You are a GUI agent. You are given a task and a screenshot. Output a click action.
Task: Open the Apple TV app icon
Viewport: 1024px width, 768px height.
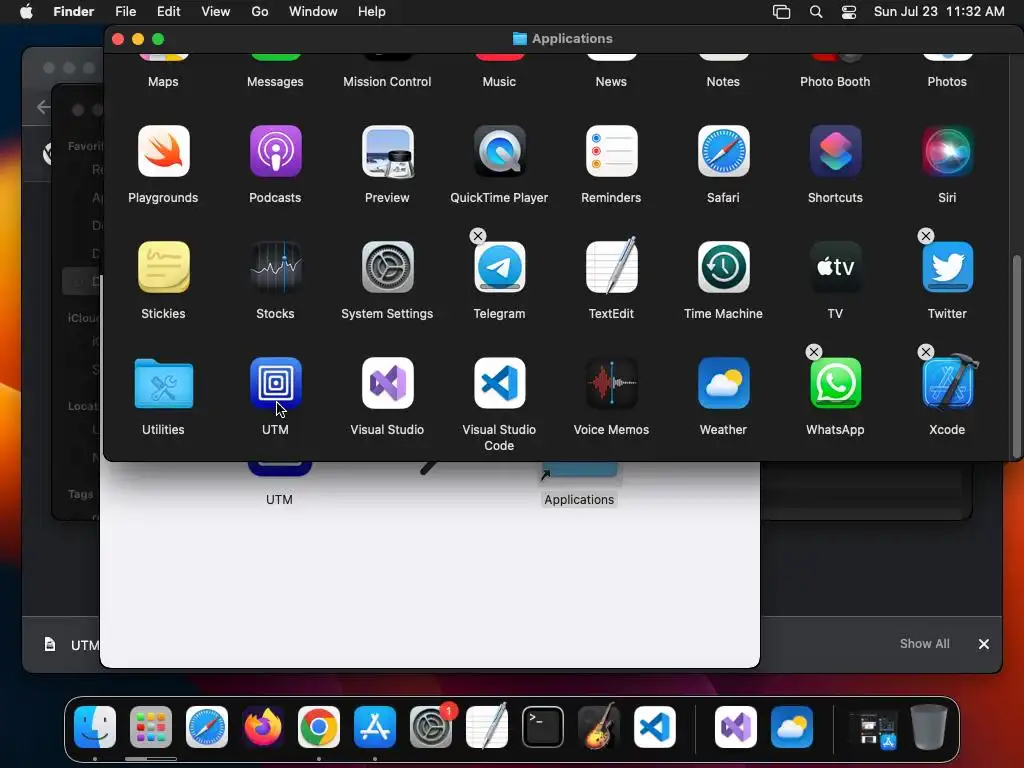coord(835,267)
